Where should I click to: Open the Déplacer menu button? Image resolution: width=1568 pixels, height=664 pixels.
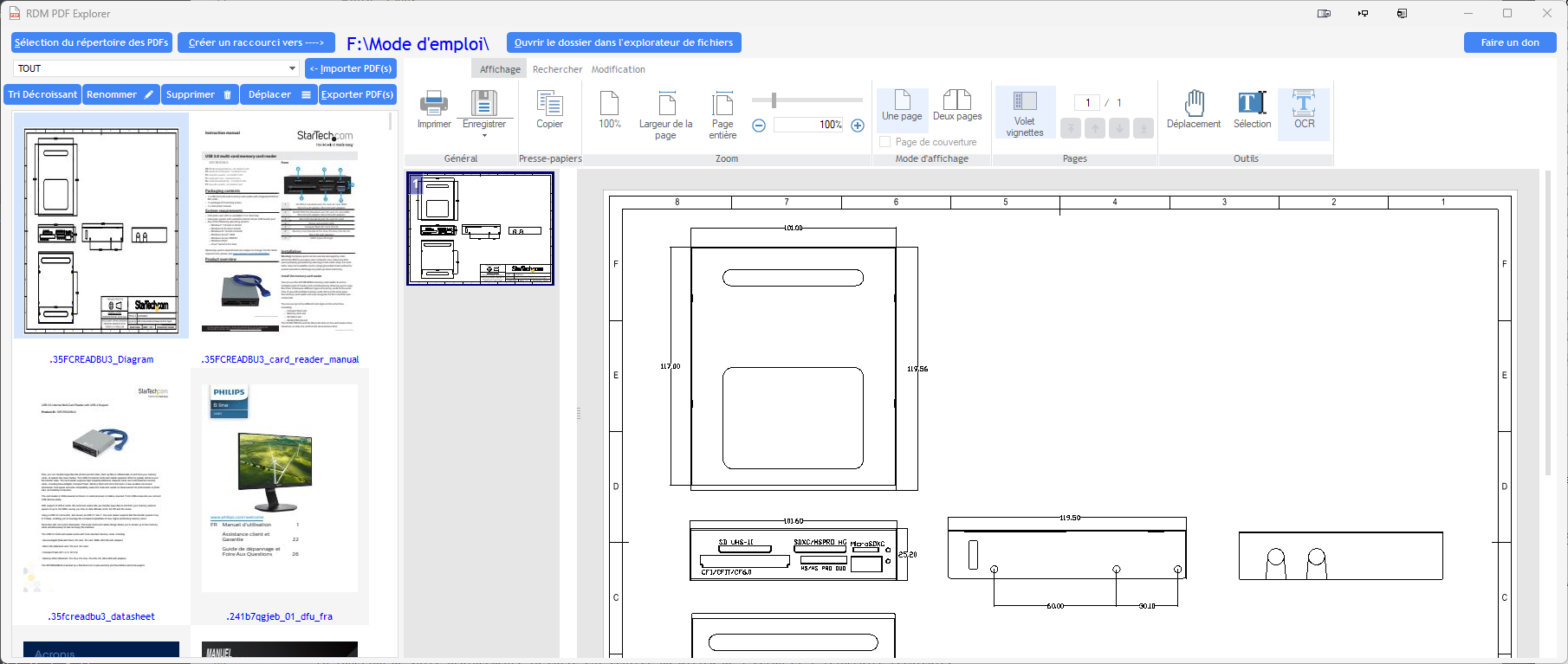280,94
